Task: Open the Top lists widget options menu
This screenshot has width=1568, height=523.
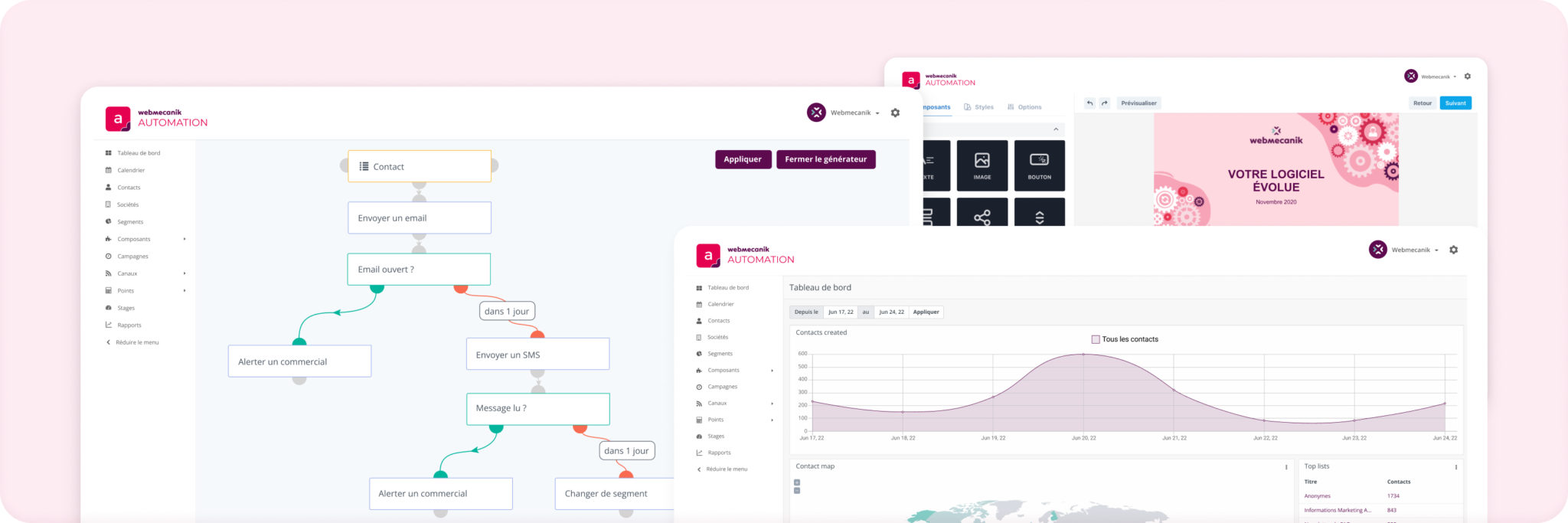Action: coord(1455,466)
